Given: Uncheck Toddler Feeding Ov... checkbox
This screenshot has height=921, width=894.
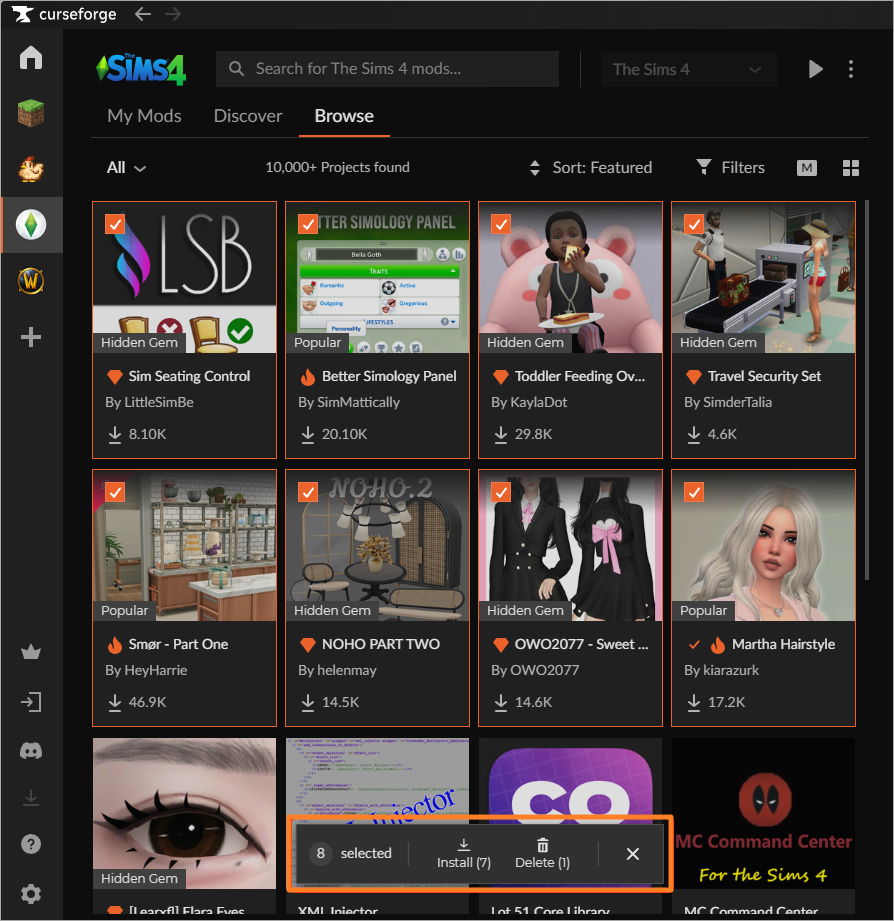Looking at the screenshot, I should pyautogui.click(x=500, y=224).
